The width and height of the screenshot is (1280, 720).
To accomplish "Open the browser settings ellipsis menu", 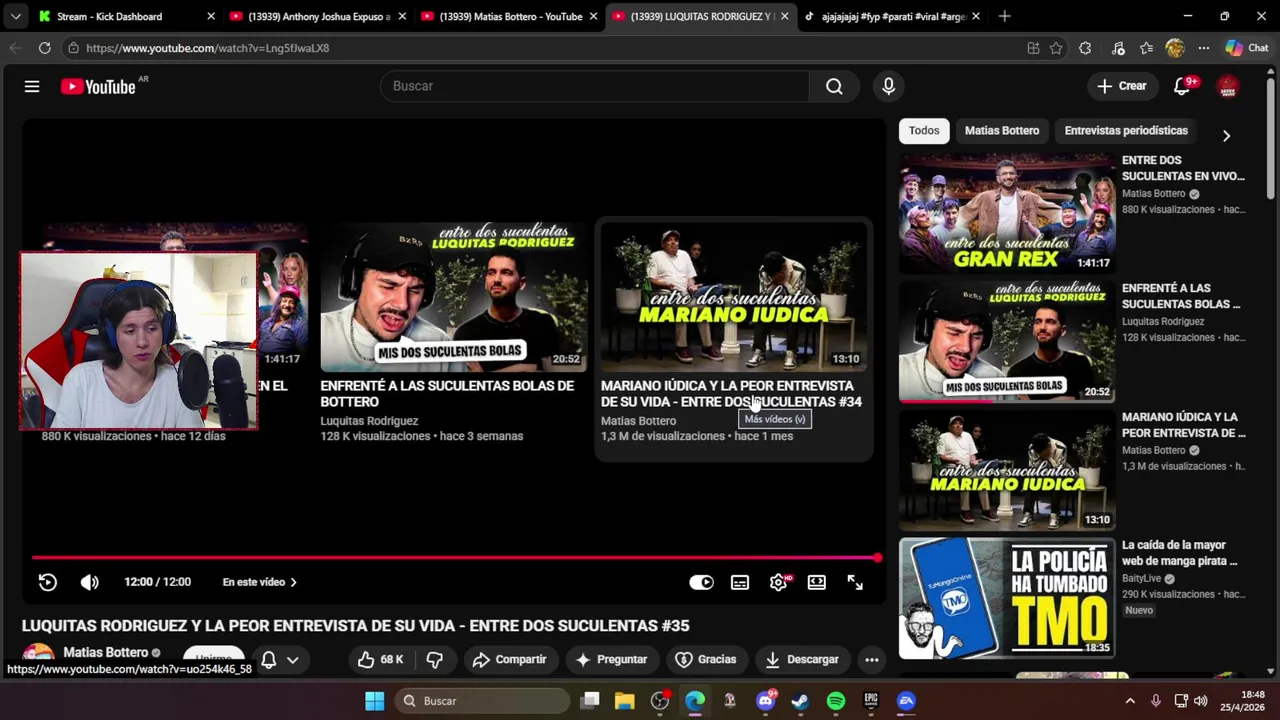I will [1204, 48].
